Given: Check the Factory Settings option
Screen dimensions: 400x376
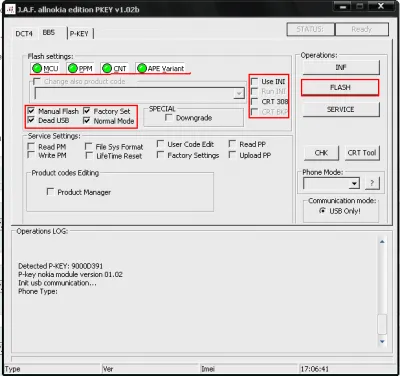Looking at the screenshot, I should pos(160,155).
